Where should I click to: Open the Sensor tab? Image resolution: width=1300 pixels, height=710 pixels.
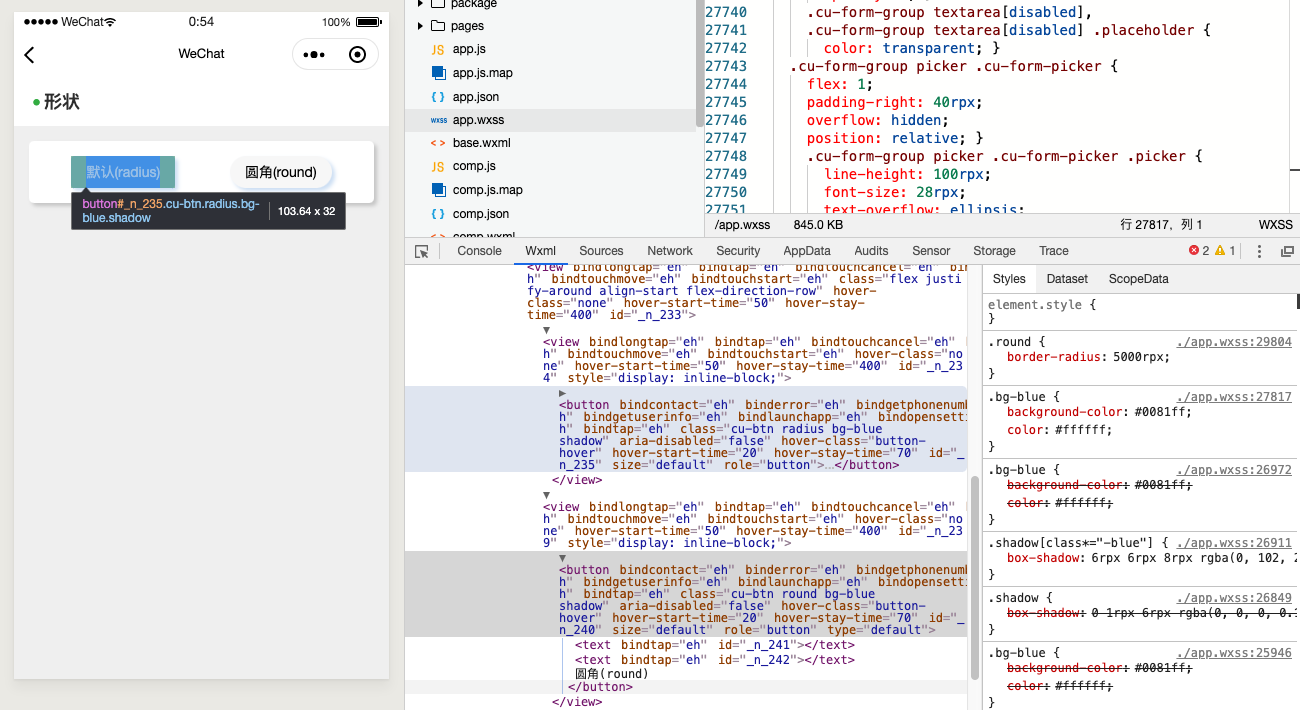coord(931,251)
